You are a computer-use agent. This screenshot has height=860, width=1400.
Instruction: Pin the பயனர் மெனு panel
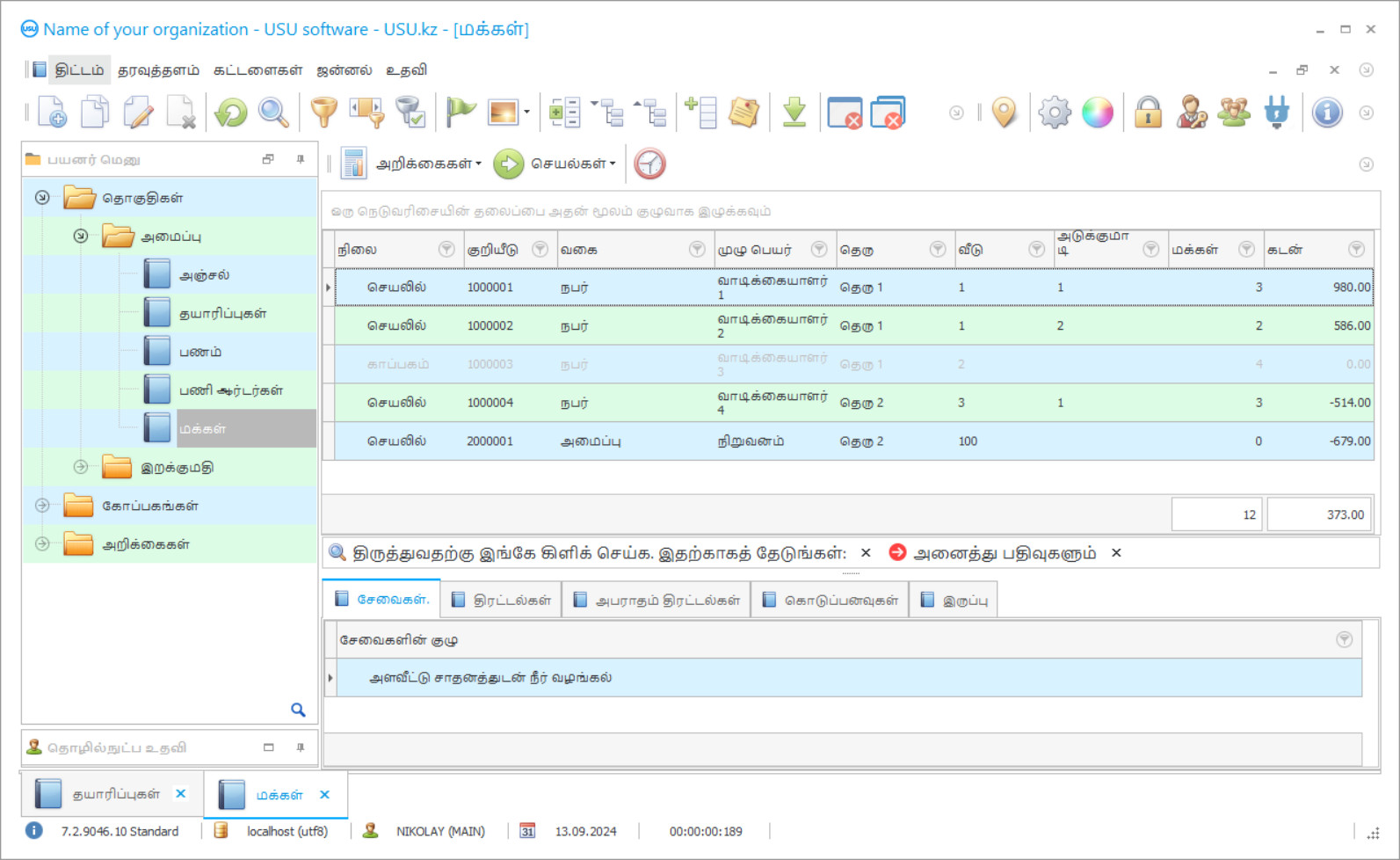coord(301,159)
